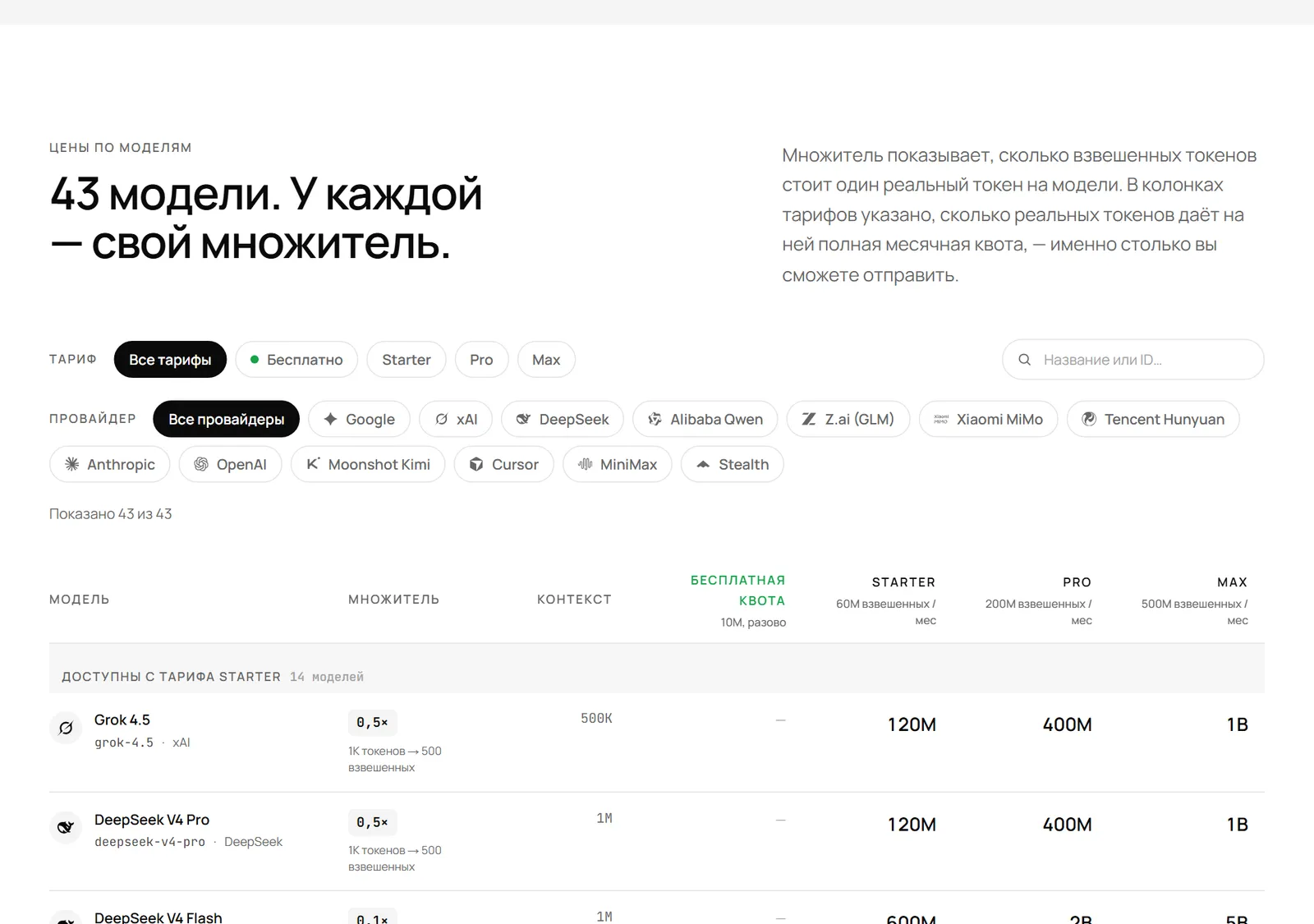Click the Cursor cube icon
1314x924 pixels.
pyautogui.click(x=476, y=464)
